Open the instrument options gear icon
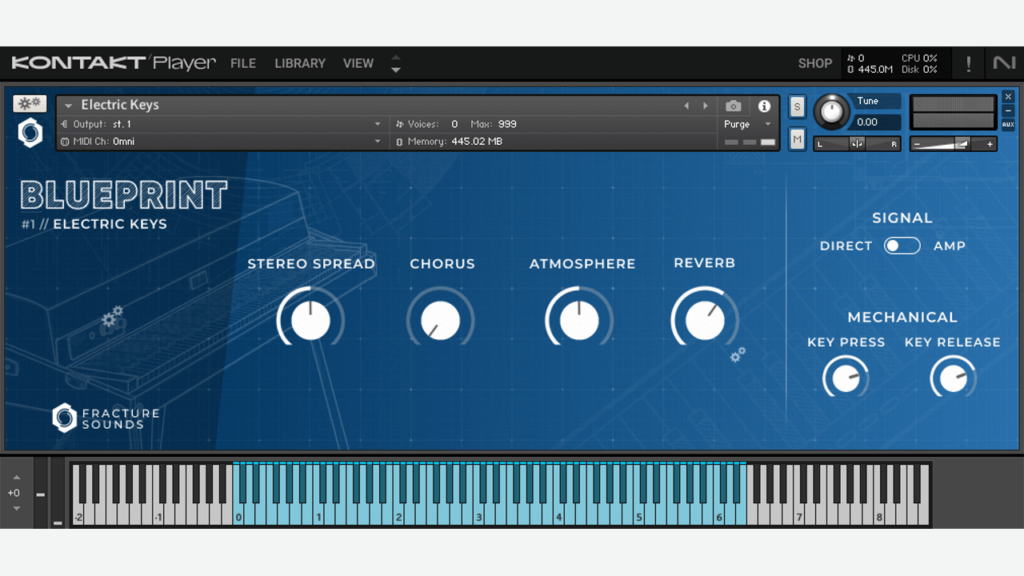 [29, 103]
